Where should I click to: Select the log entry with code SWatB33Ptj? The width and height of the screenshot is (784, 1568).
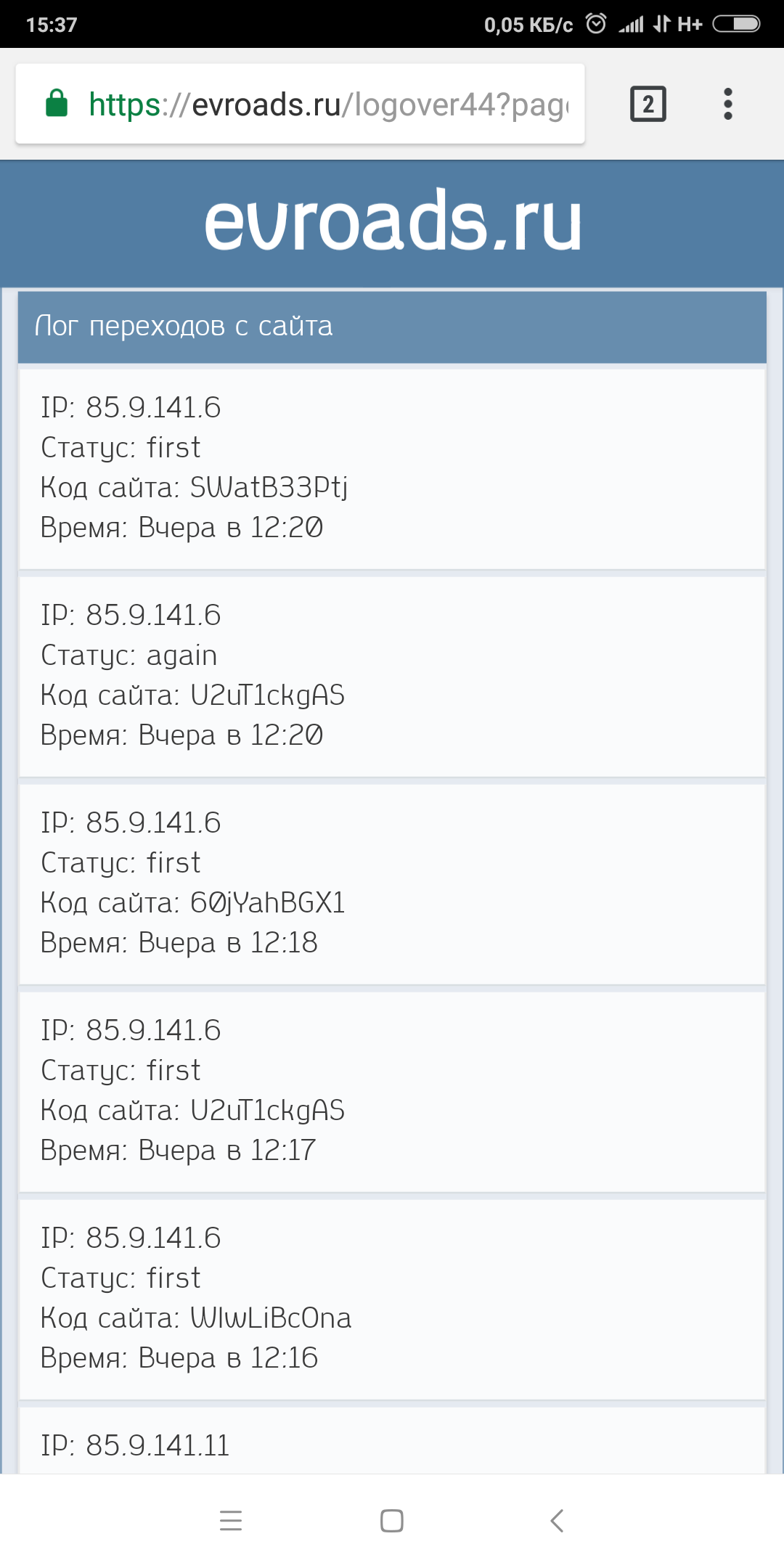coord(392,468)
